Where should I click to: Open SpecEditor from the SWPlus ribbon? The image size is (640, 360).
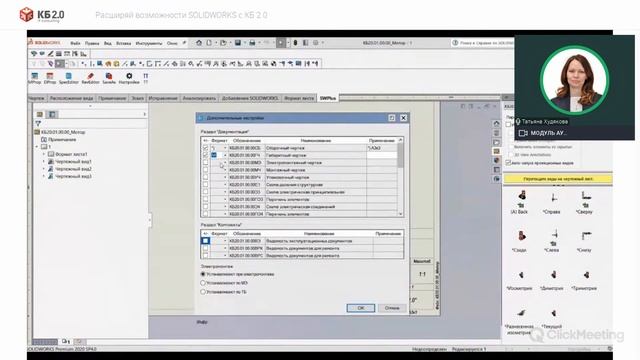tap(69, 78)
